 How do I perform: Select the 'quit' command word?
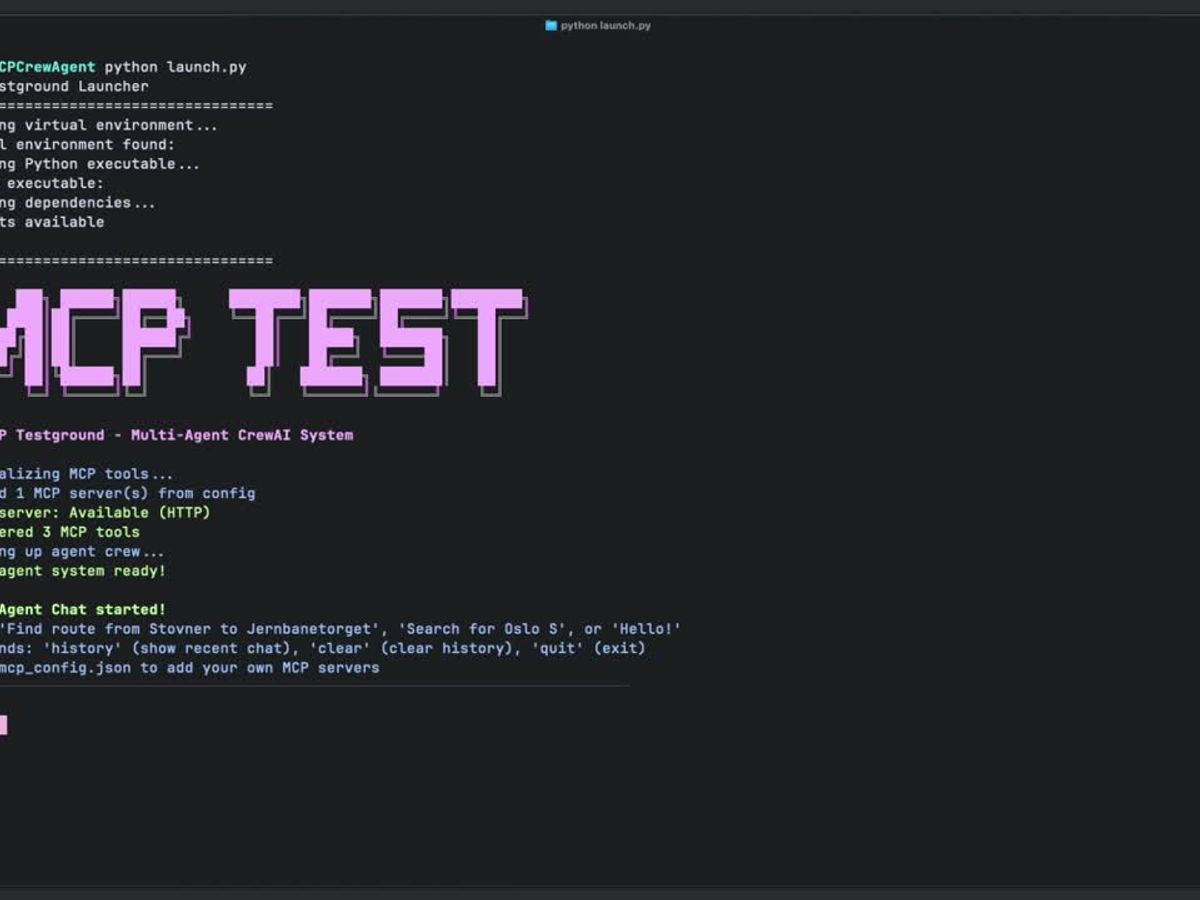click(557, 648)
